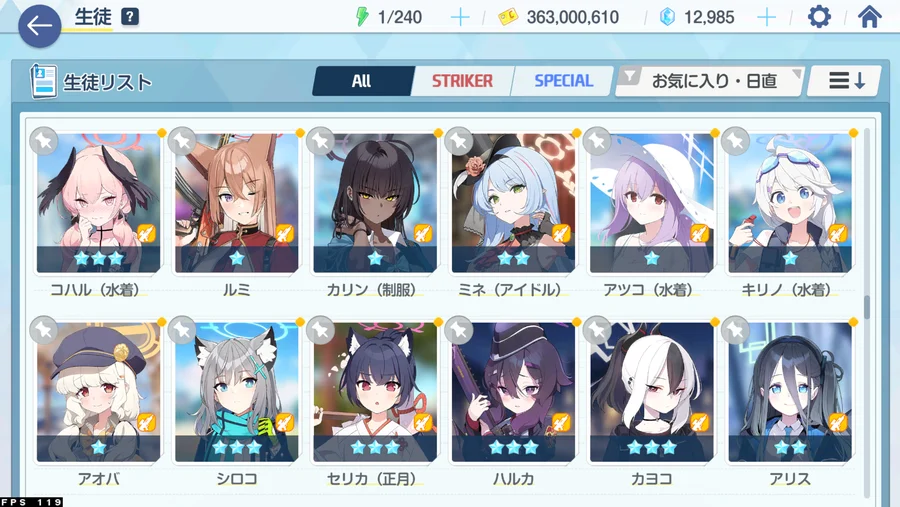The image size is (900, 507).
Task: Go back using the arrow button
Action: [40, 25]
